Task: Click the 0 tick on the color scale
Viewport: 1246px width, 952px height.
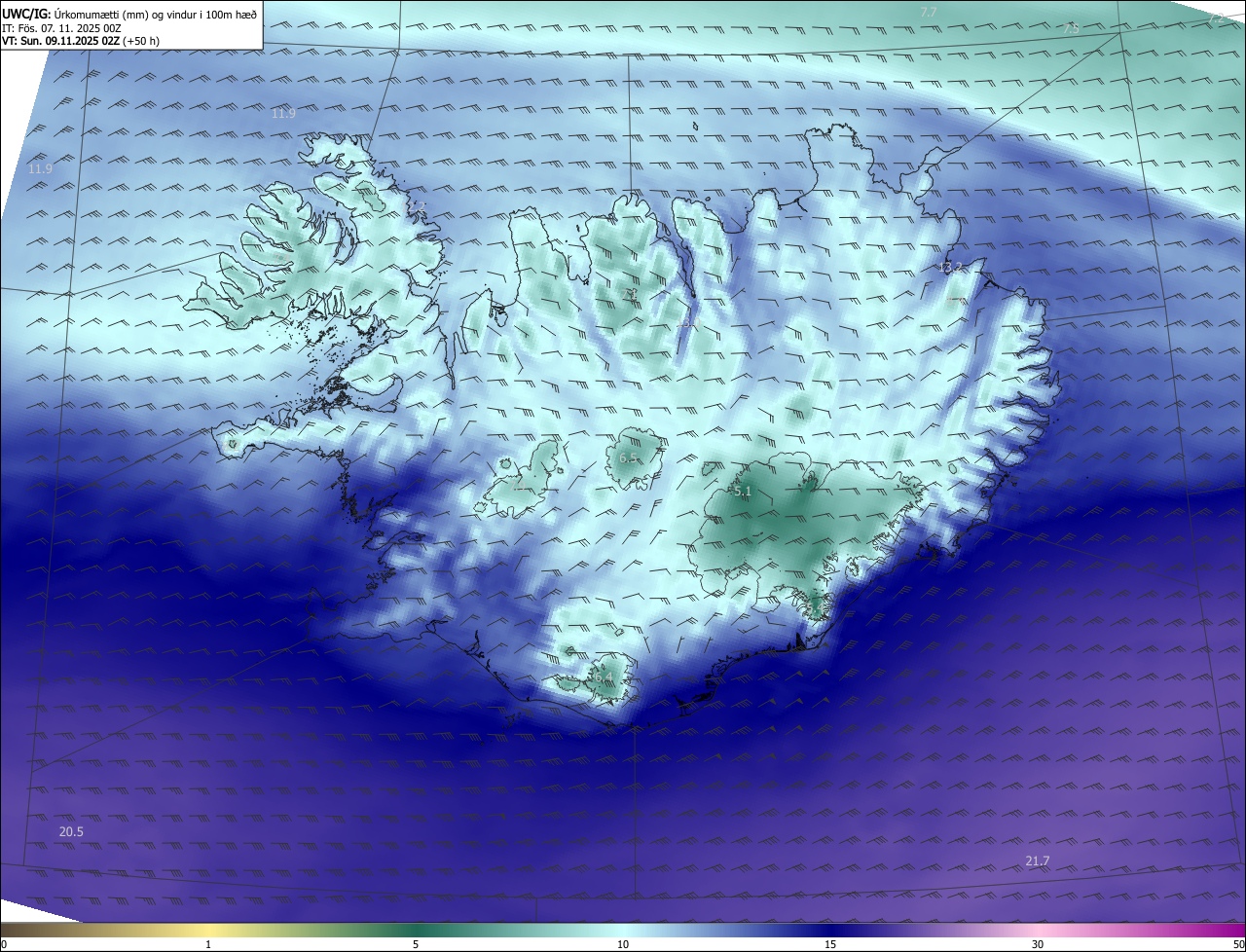Action: [x=4, y=944]
